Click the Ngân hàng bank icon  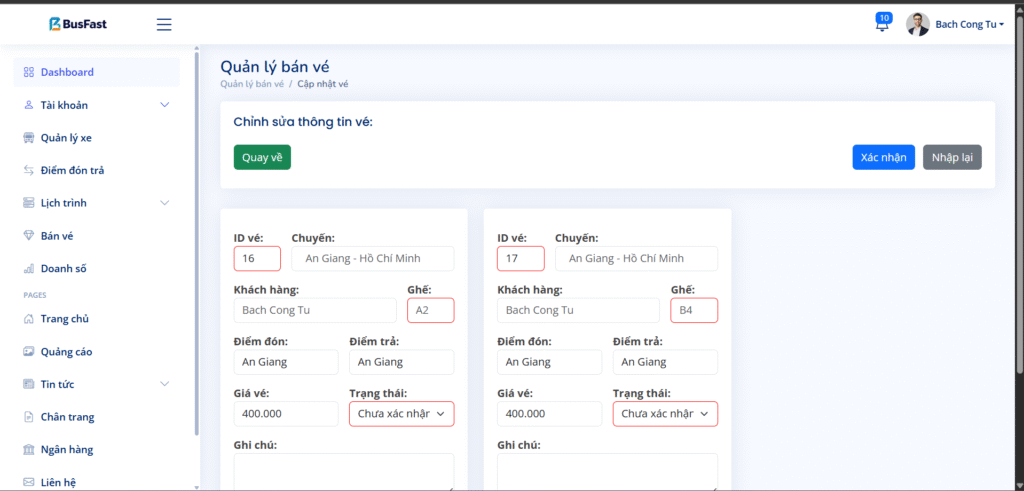pyautogui.click(x=29, y=450)
